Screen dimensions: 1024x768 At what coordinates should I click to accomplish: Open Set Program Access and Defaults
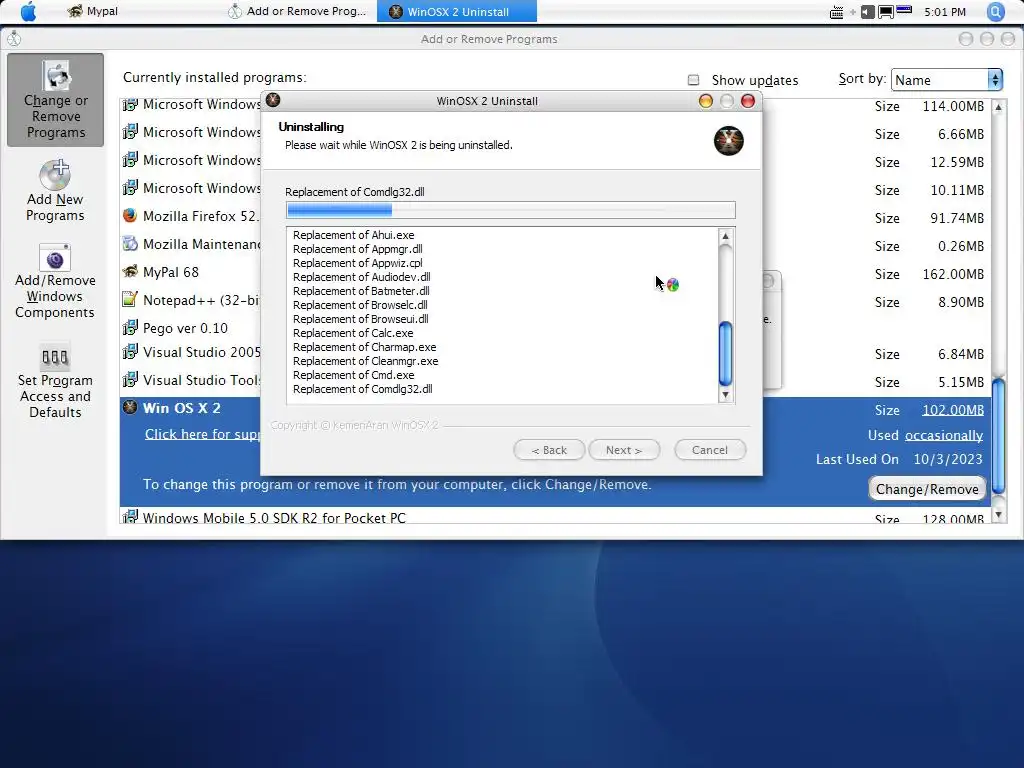56,381
